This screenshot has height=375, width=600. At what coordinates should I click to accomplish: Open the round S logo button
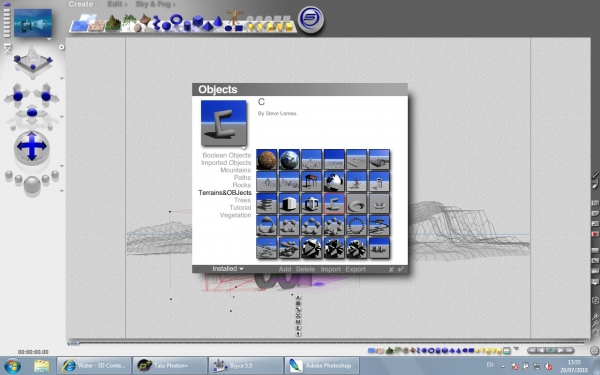311,20
